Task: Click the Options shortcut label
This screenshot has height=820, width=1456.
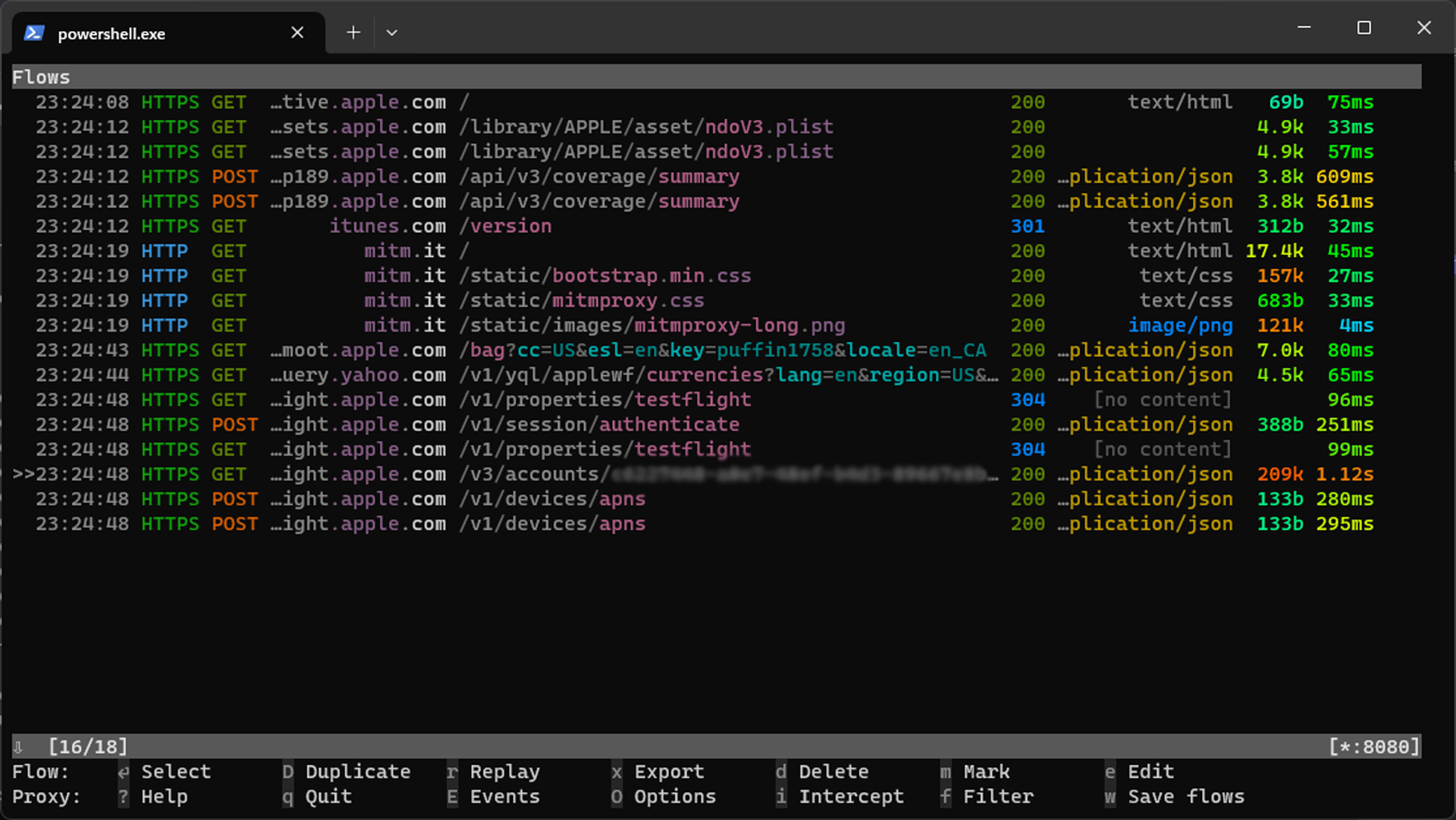Action: pyautogui.click(x=674, y=797)
